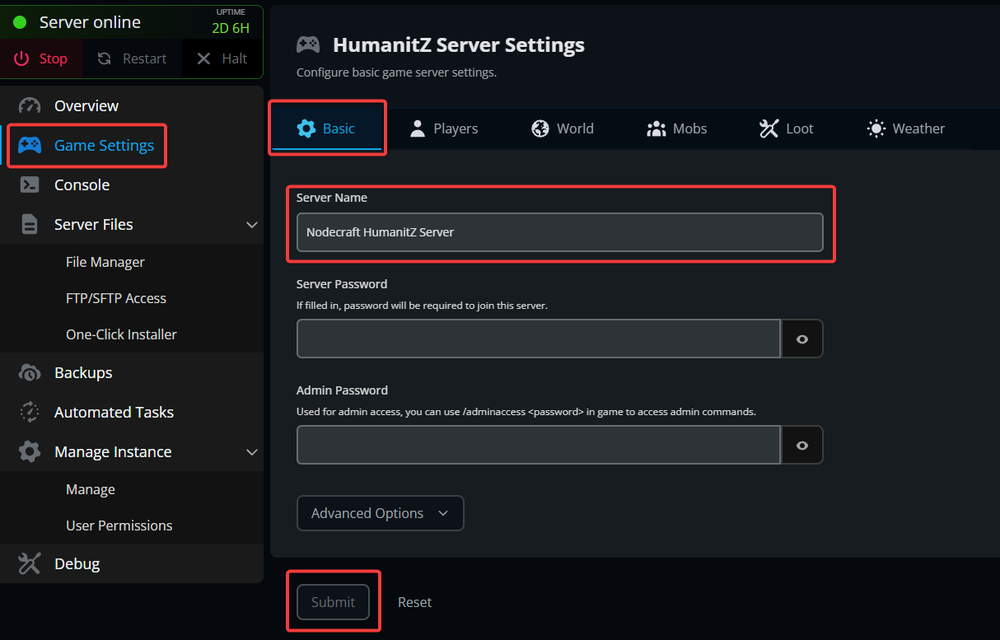Viewport: 1000px width, 640px height.
Task: Click the Automated Tasks clock icon
Action: point(29,411)
